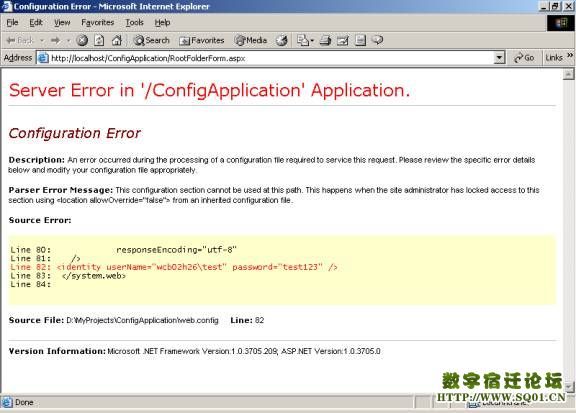Refresh the page with Refresh icon
576x413 pixels.
point(99,40)
